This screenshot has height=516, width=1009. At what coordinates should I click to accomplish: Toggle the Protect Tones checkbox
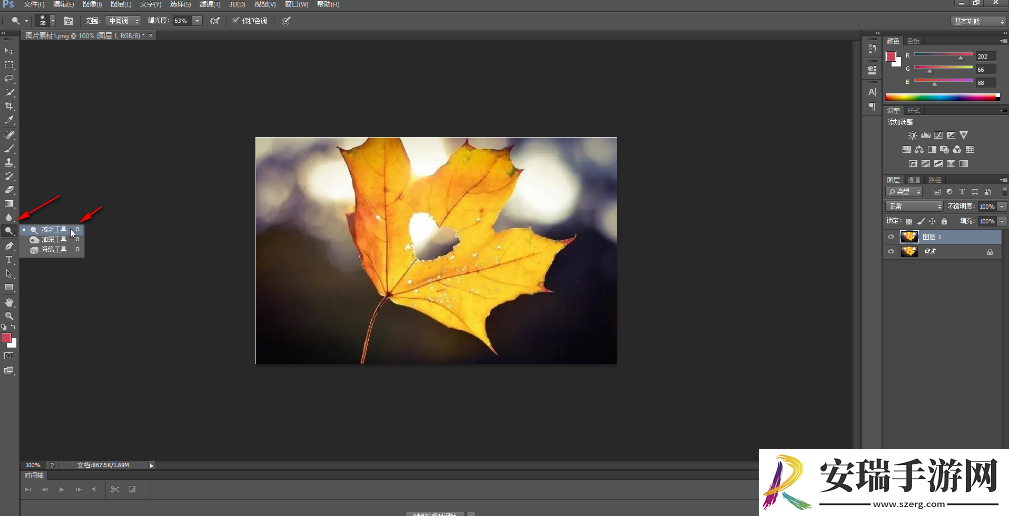236,21
